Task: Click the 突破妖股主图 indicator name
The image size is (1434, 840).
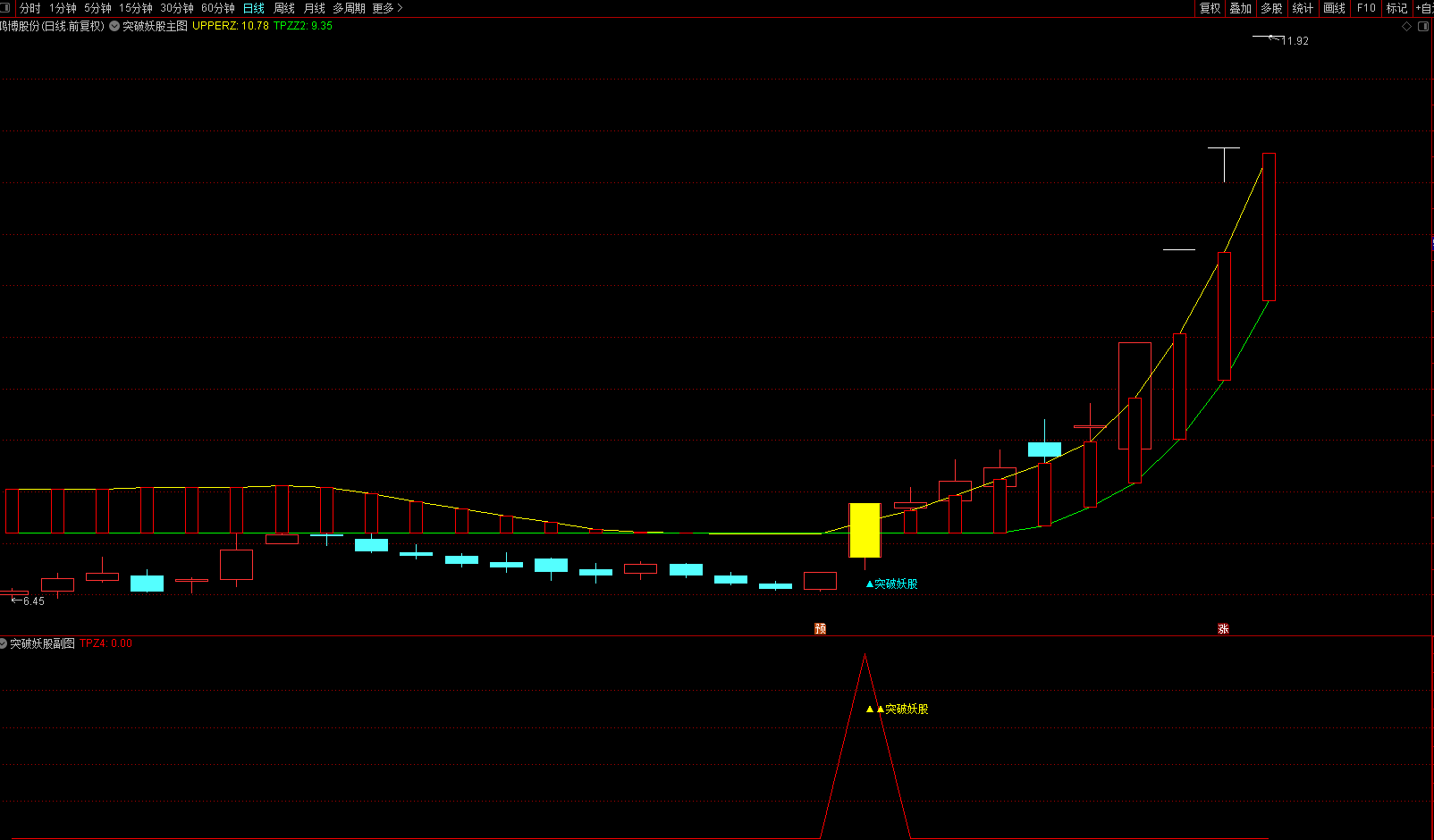Action: [155, 26]
